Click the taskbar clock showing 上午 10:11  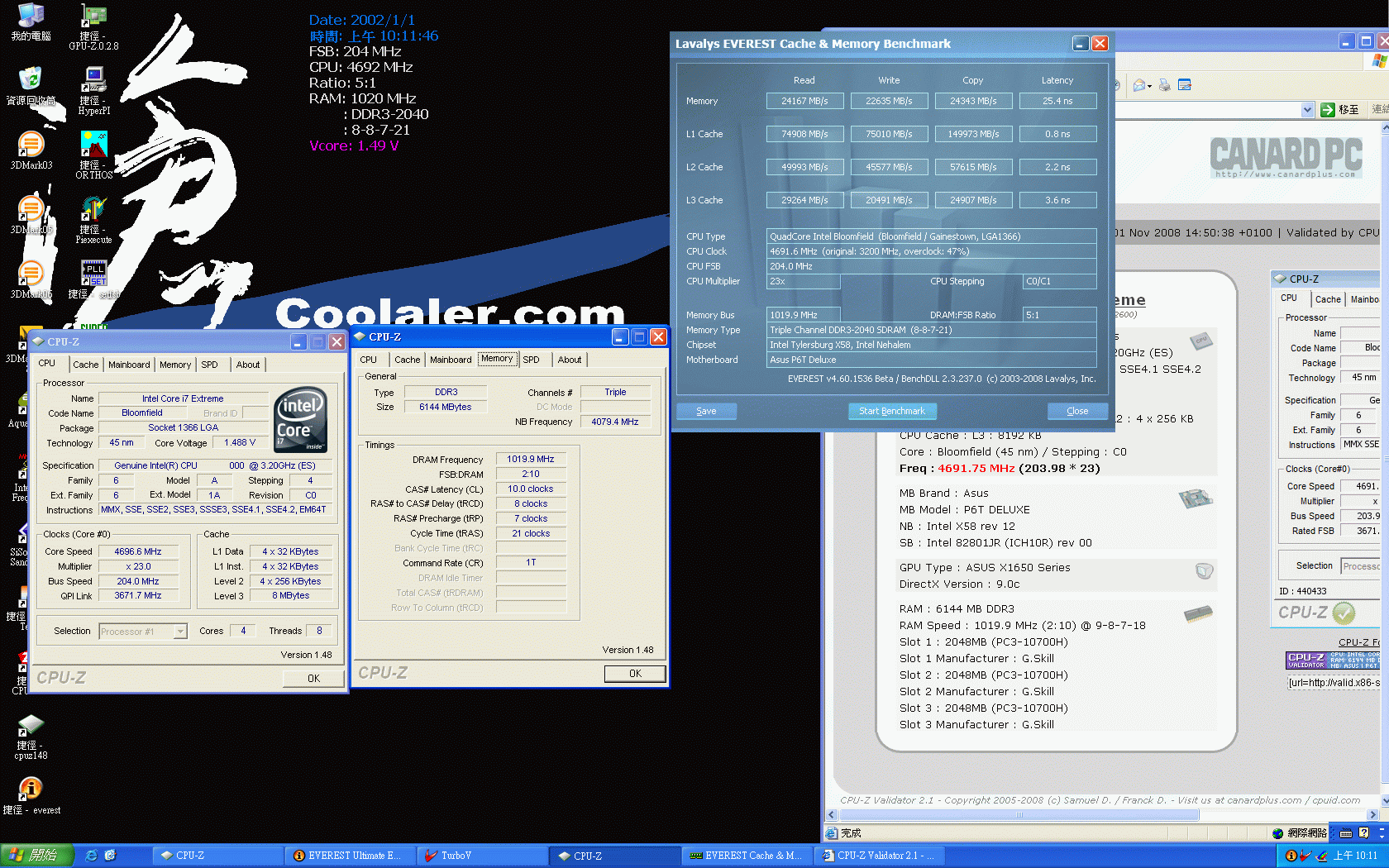pos(1356,856)
